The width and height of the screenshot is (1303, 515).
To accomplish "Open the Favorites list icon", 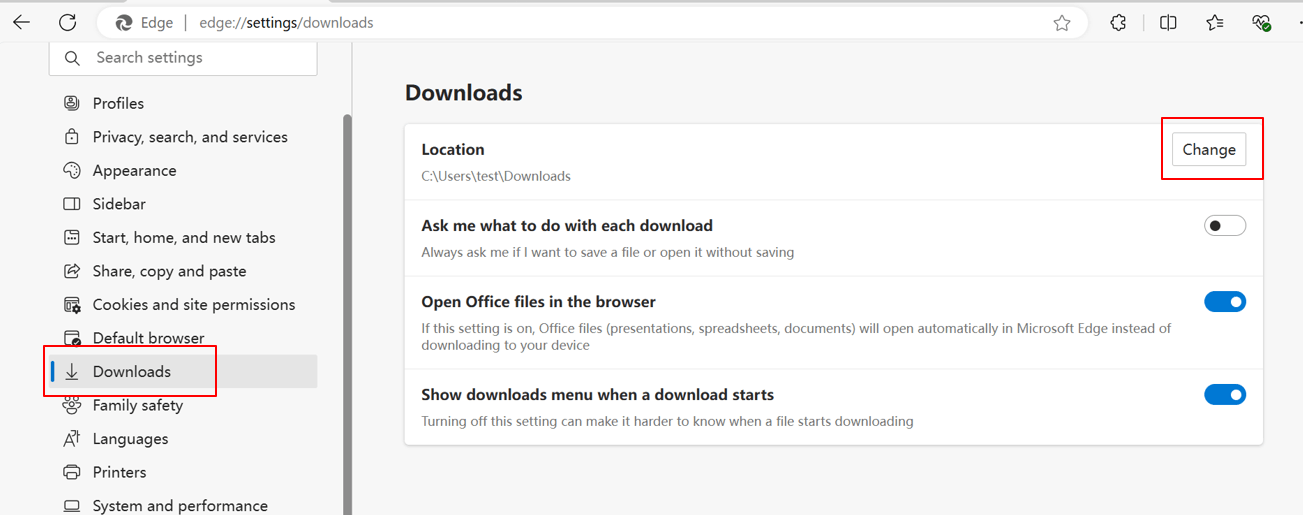I will click(1214, 22).
